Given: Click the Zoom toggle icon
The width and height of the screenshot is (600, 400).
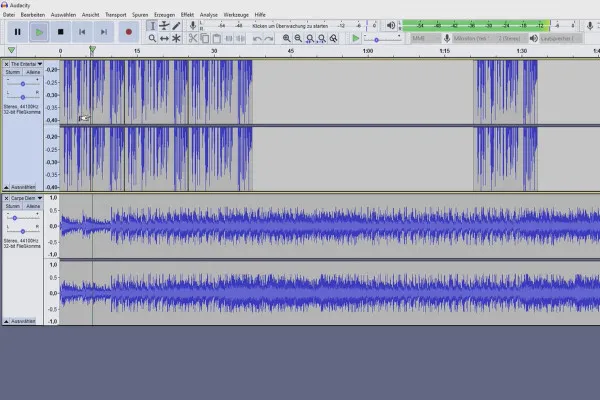Looking at the screenshot, I should [334, 38].
